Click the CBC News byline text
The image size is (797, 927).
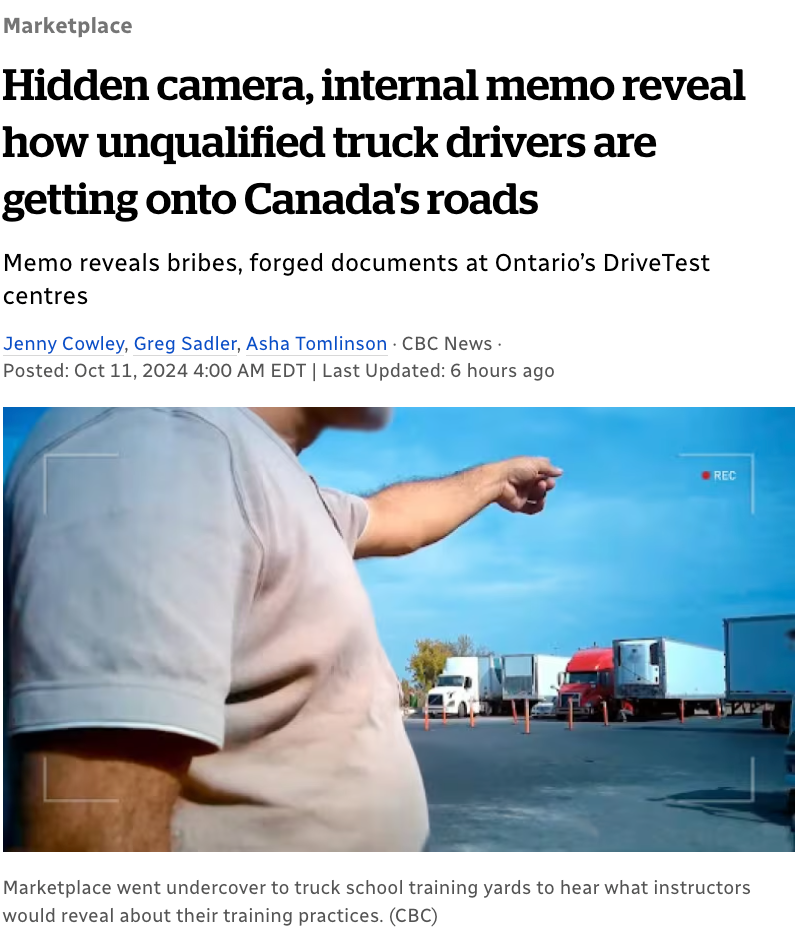coord(447,343)
